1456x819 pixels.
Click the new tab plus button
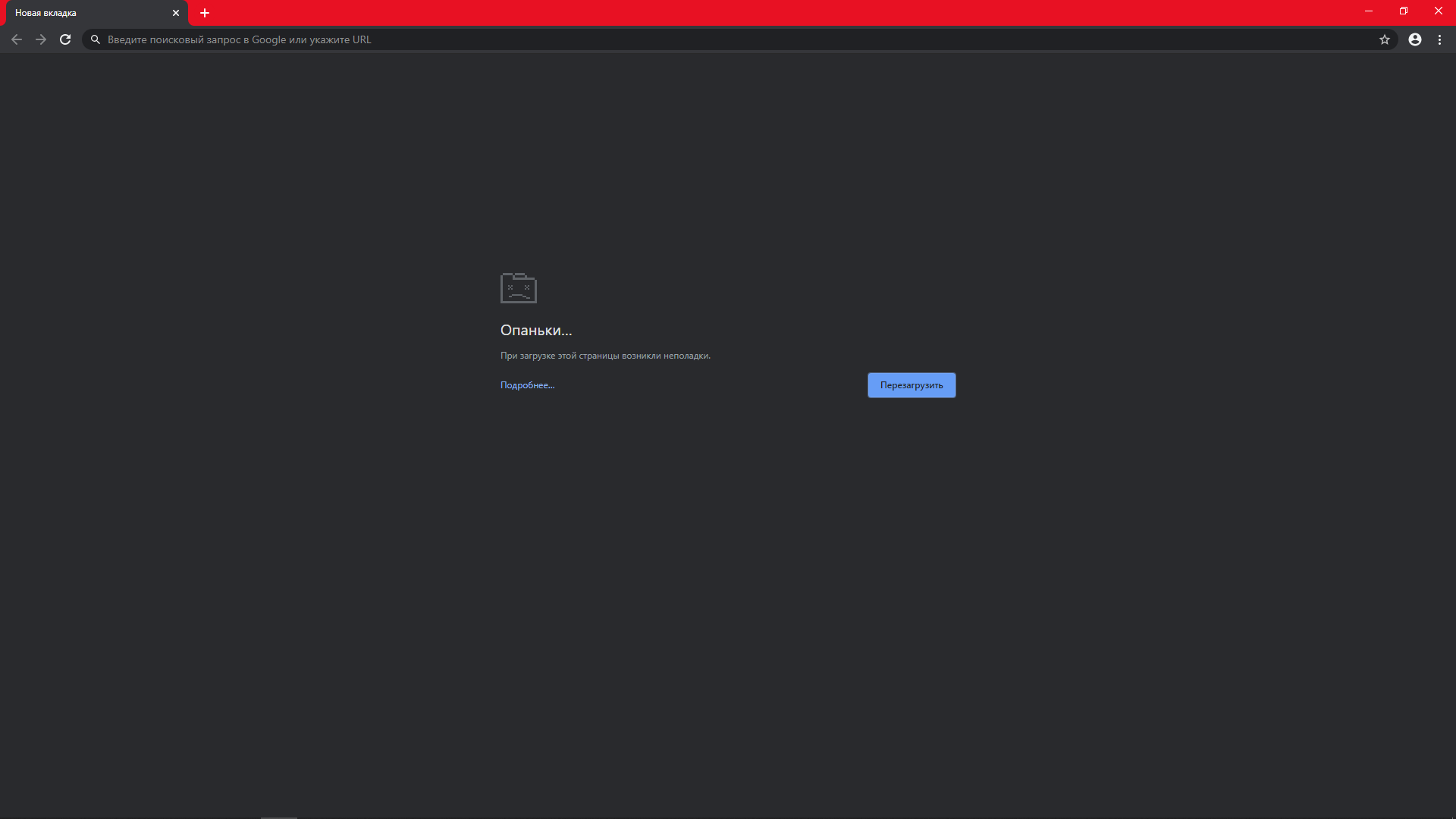(x=205, y=12)
